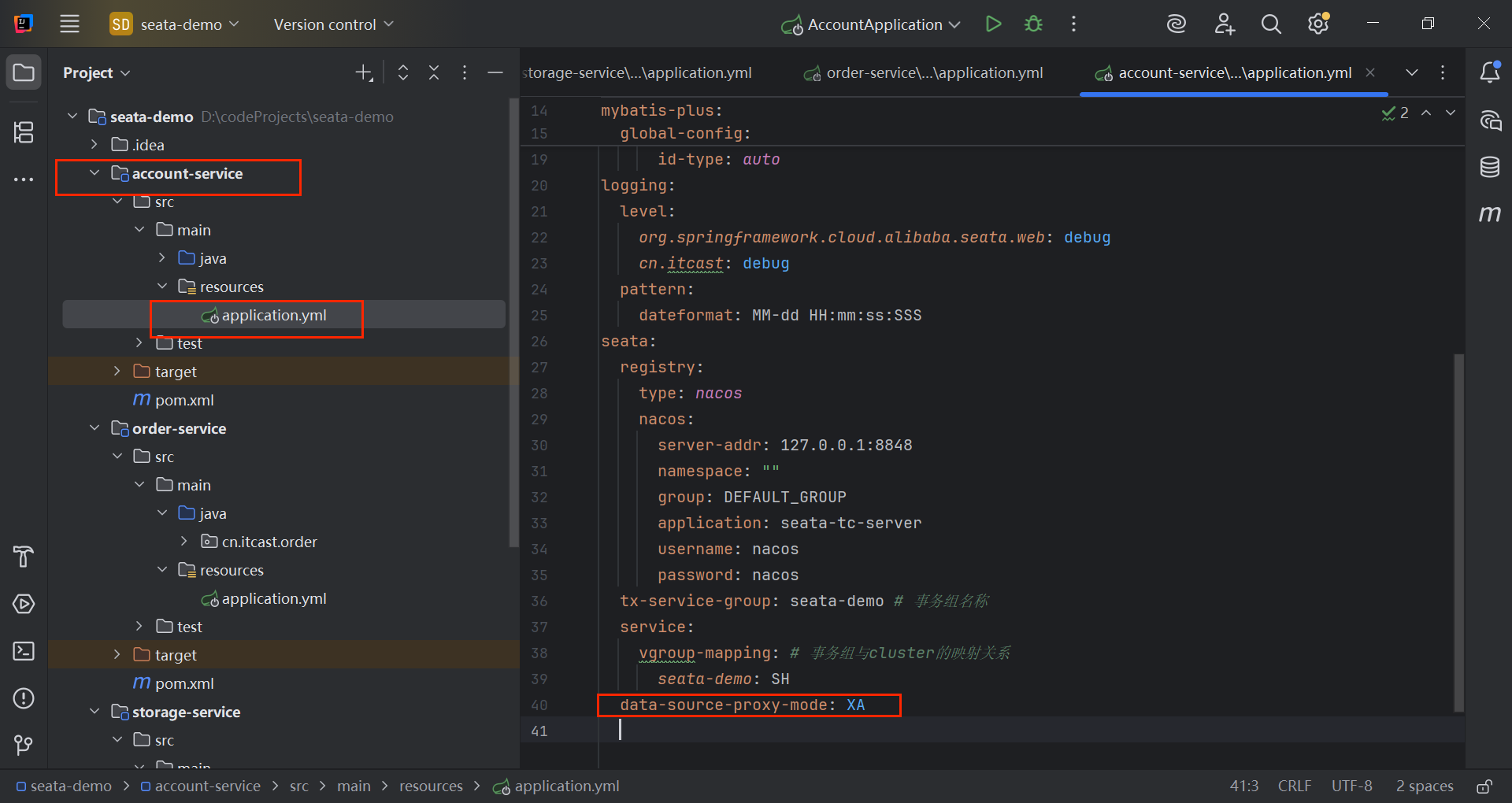Expand account-service java folder
This screenshot has height=803, width=1512.
[161, 258]
